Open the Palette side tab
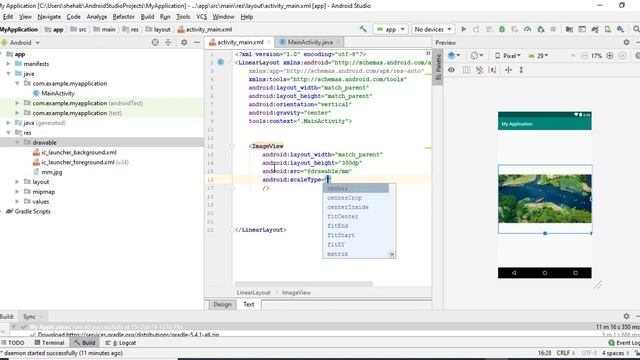 (x=438, y=67)
